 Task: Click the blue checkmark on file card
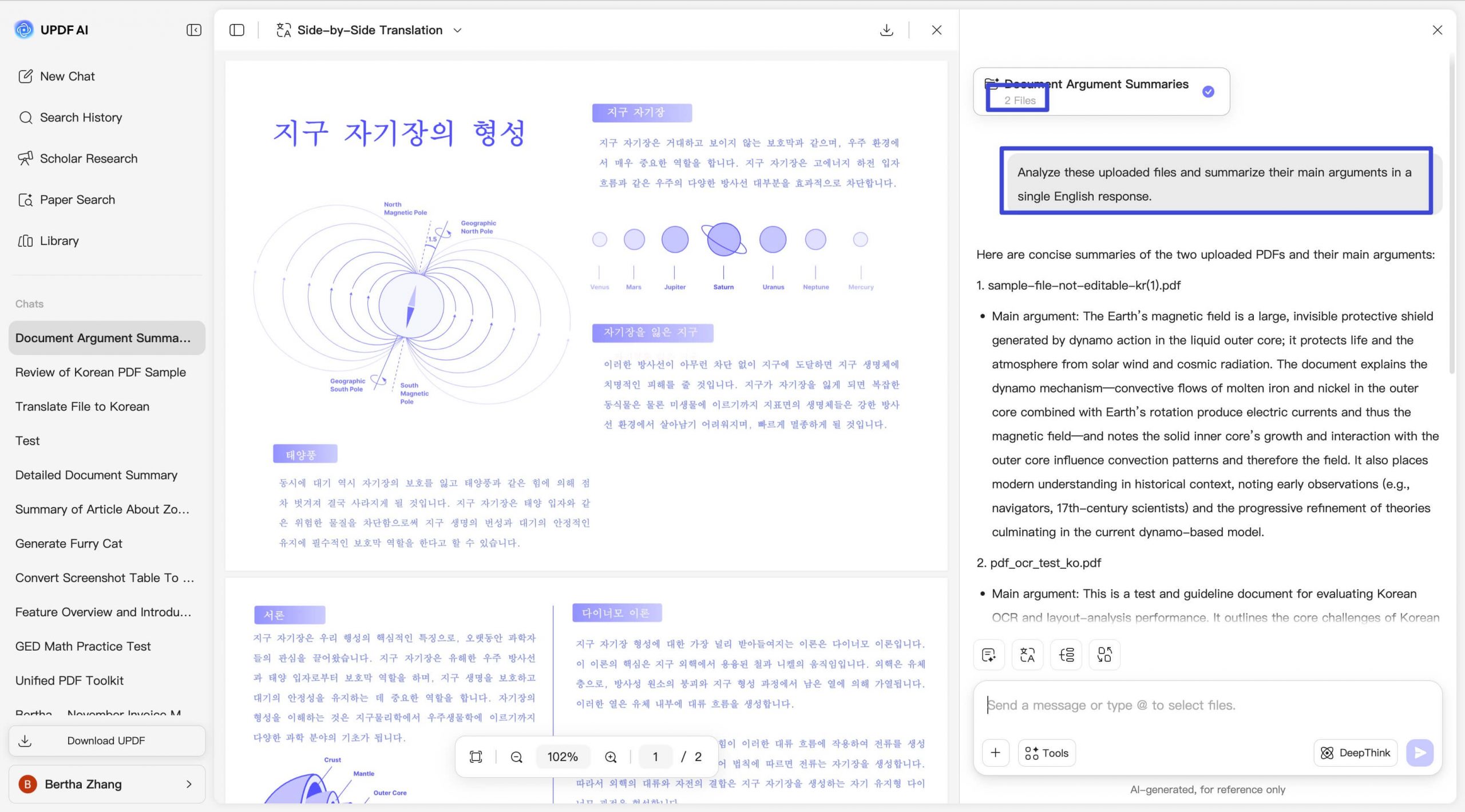[1208, 92]
